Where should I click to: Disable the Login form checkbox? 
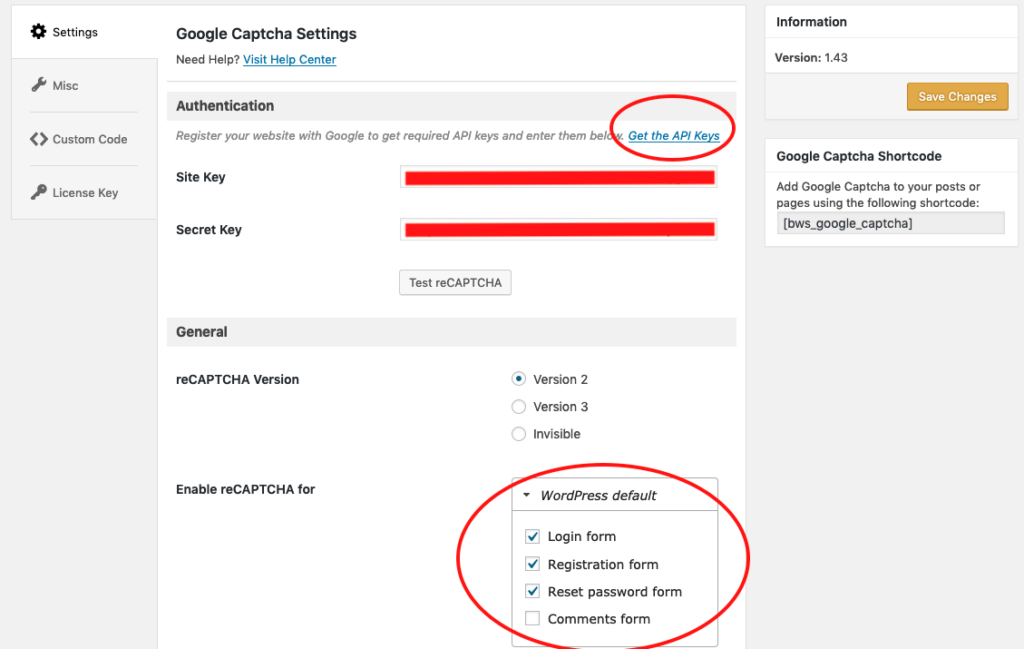[x=532, y=536]
